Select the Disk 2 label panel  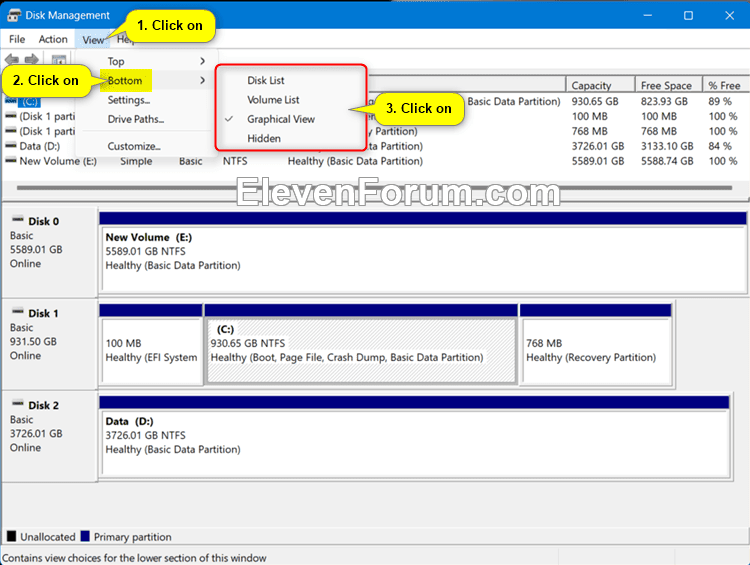tap(50, 436)
